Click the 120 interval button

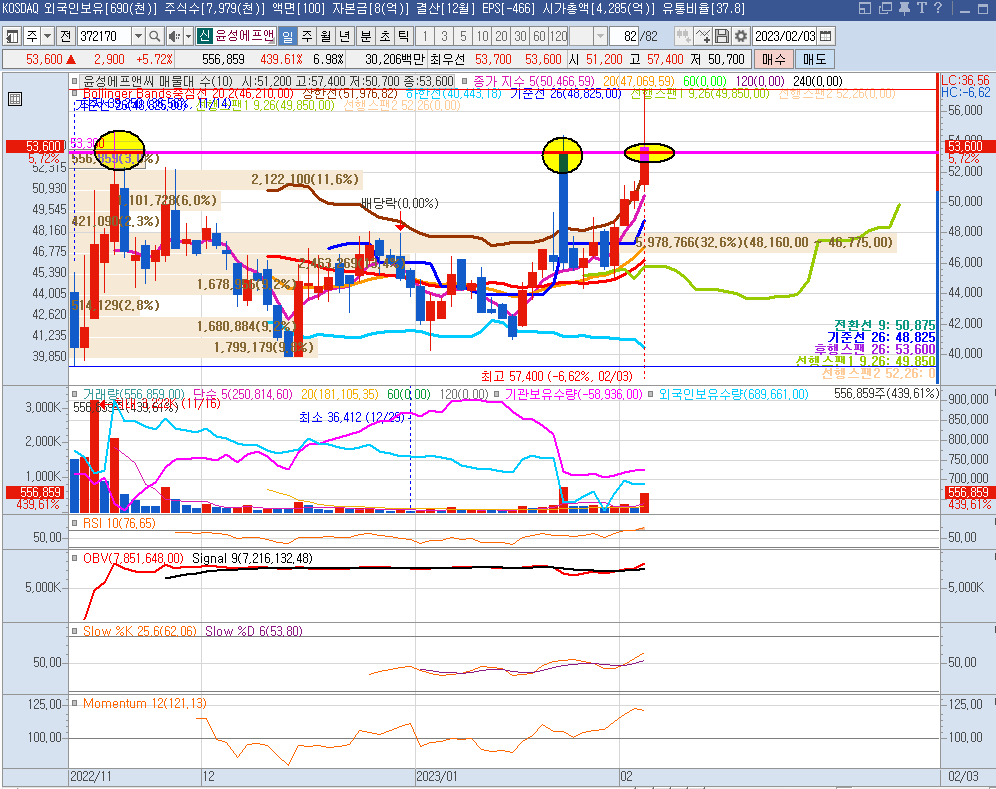[x=559, y=36]
